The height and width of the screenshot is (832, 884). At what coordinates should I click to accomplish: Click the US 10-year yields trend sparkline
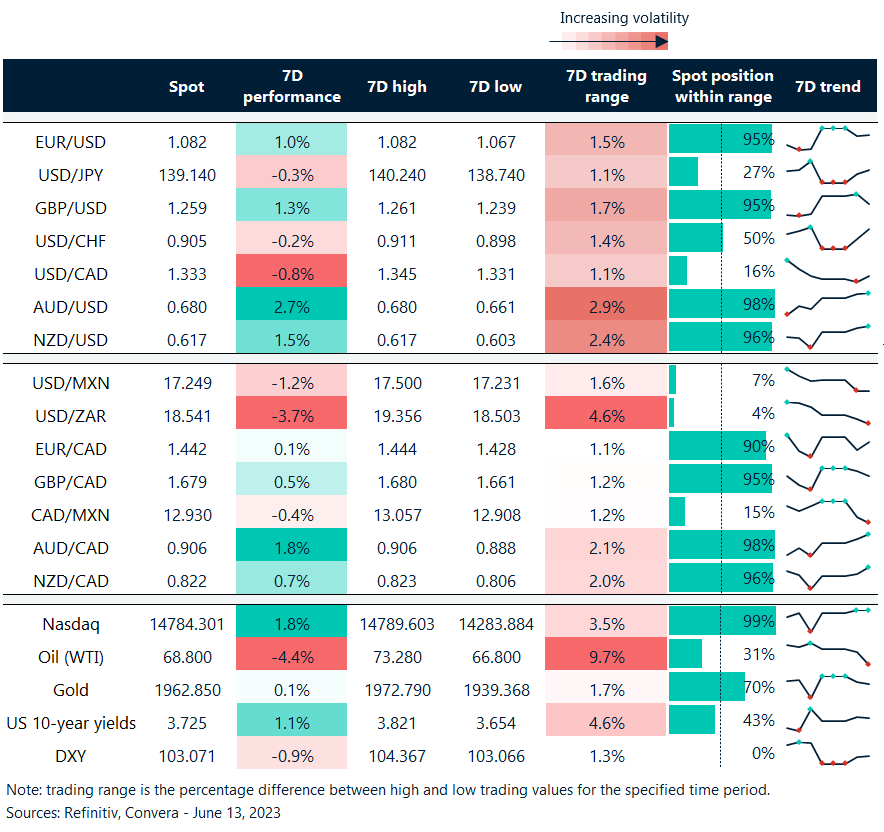[x=828, y=720]
